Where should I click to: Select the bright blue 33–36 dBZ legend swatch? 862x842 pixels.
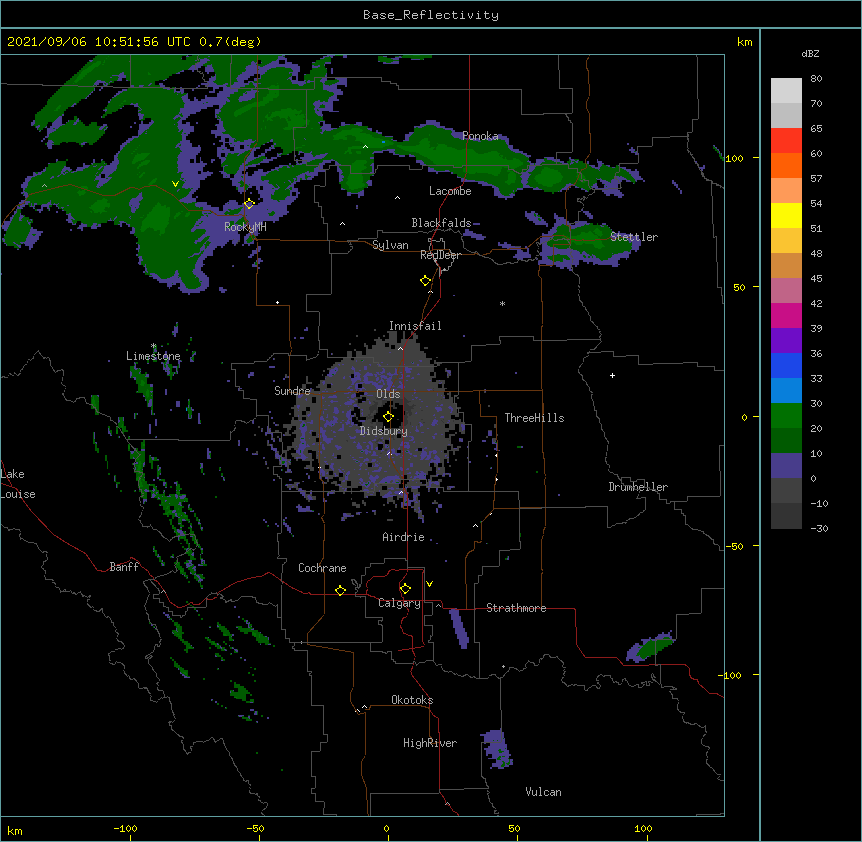786,365
